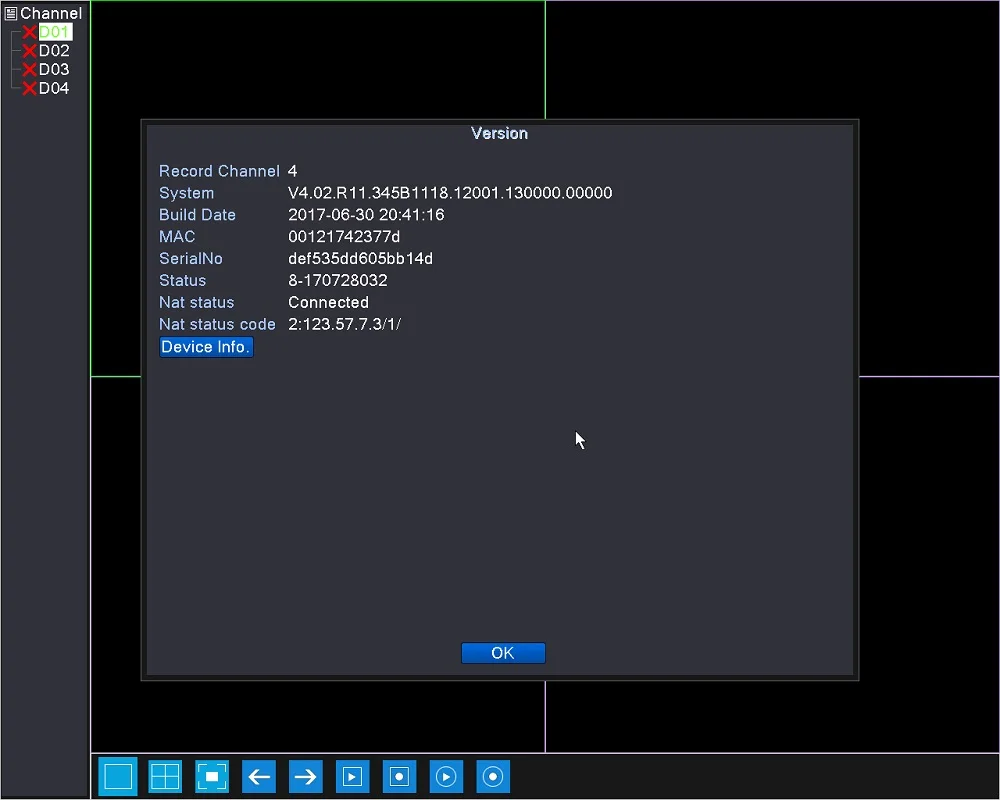This screenshot has height=800, width=1000.
Task: Select channel D03 in the tree
Action: (x=54, y=69)
